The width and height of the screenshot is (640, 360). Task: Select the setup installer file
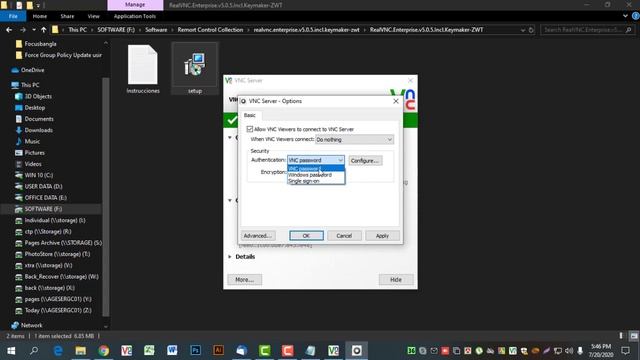[x=195, y=69]
